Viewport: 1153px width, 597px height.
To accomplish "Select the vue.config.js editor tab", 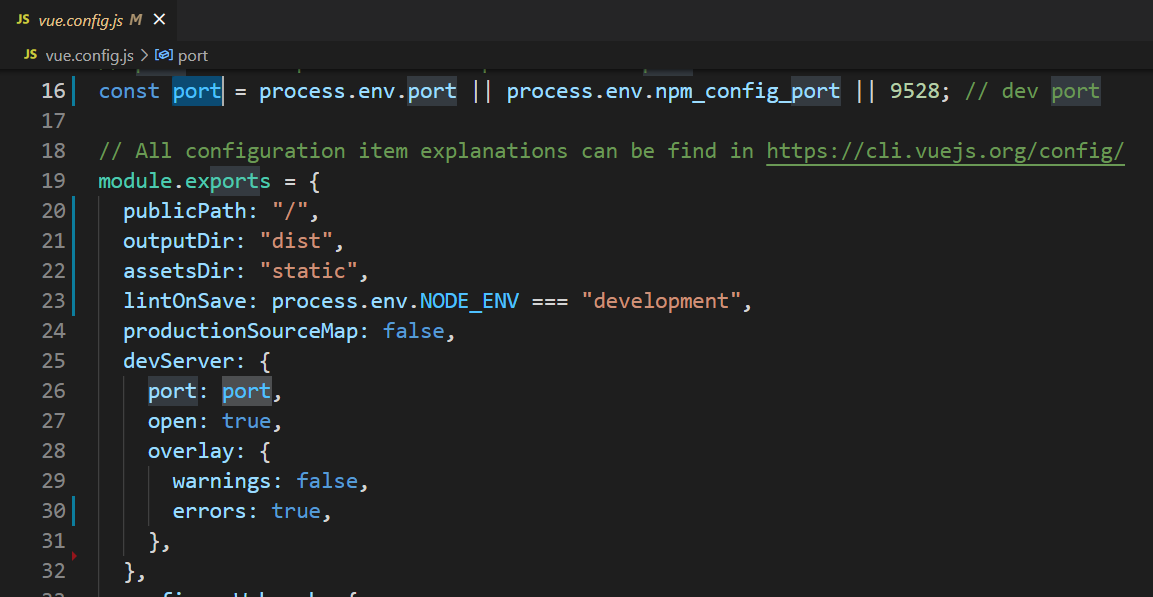I will tap(88, 20).
